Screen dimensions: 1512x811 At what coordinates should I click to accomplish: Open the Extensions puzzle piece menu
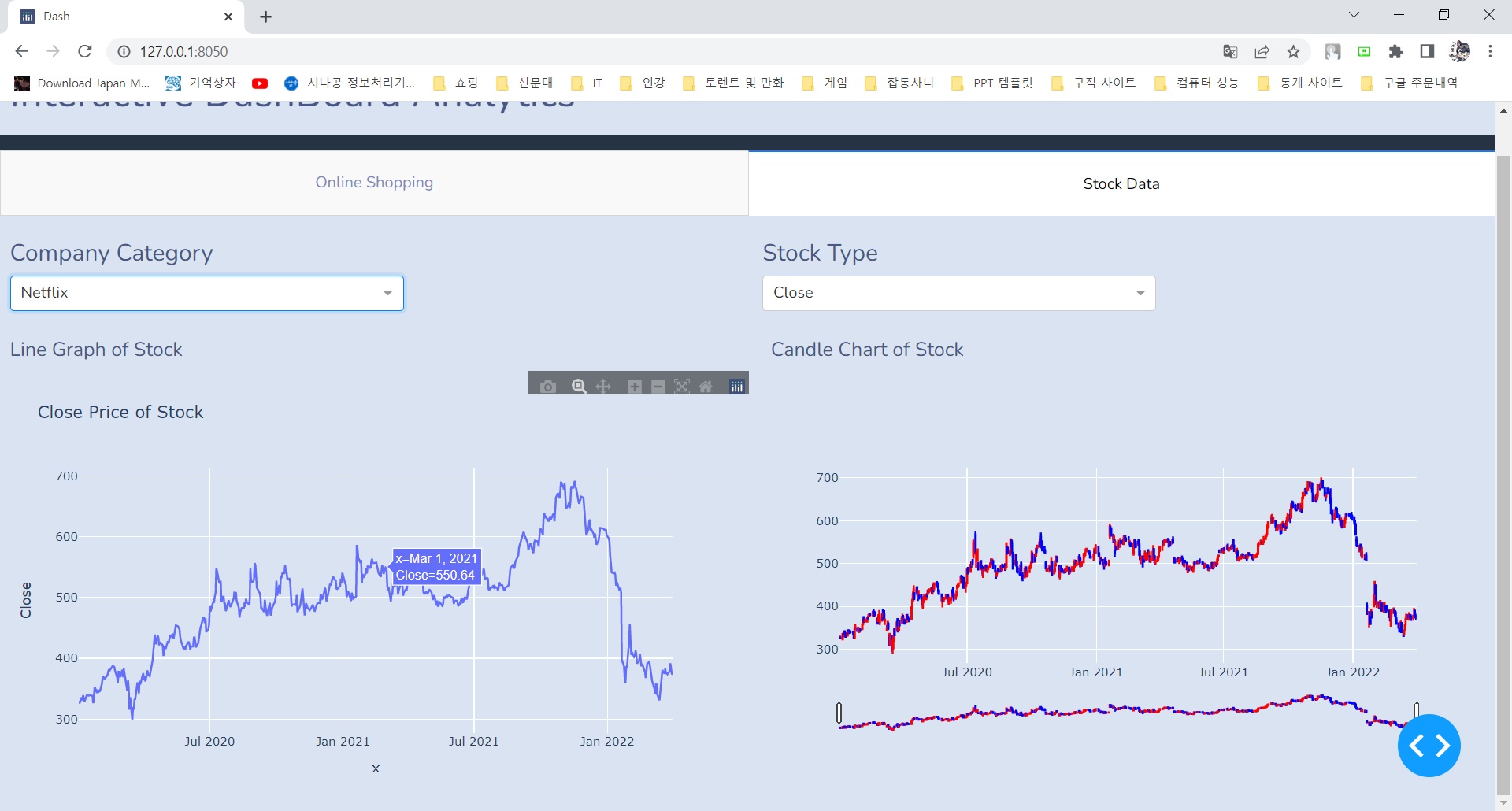pyautogui.click(x=1395, y=51)
